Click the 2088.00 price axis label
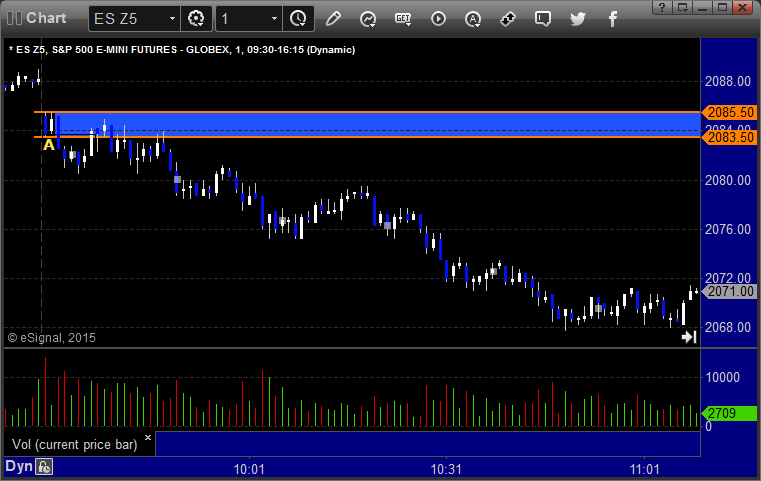 [x=728, y=82]
